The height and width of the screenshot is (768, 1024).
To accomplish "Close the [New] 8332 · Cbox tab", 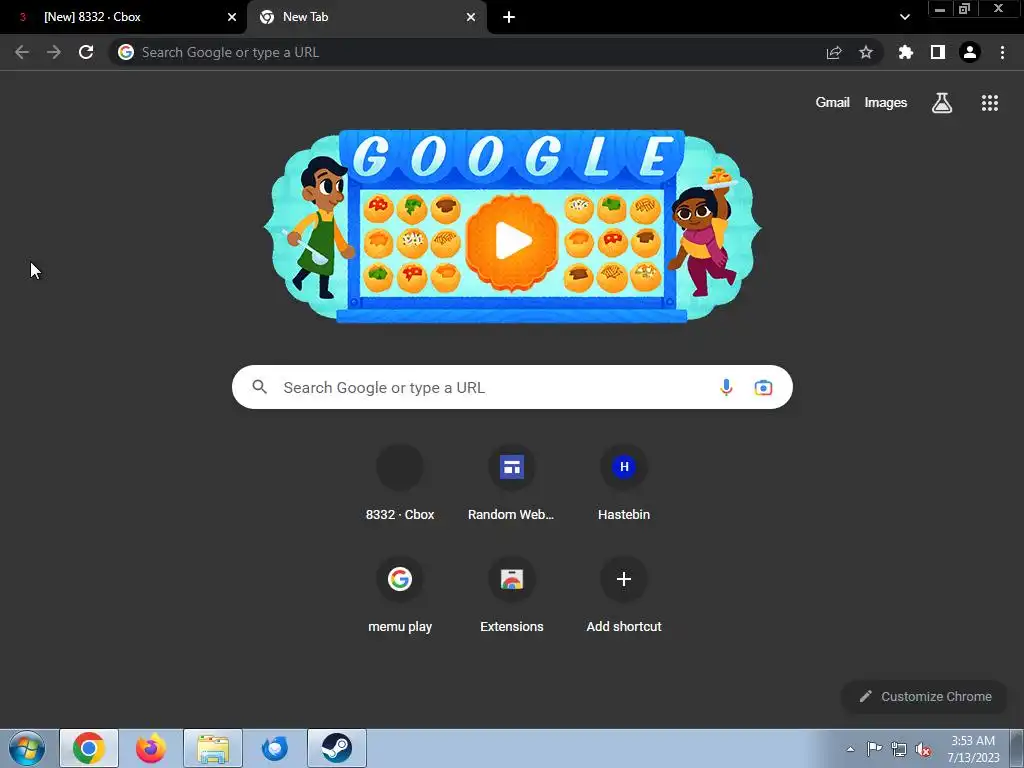I will 232,18.
